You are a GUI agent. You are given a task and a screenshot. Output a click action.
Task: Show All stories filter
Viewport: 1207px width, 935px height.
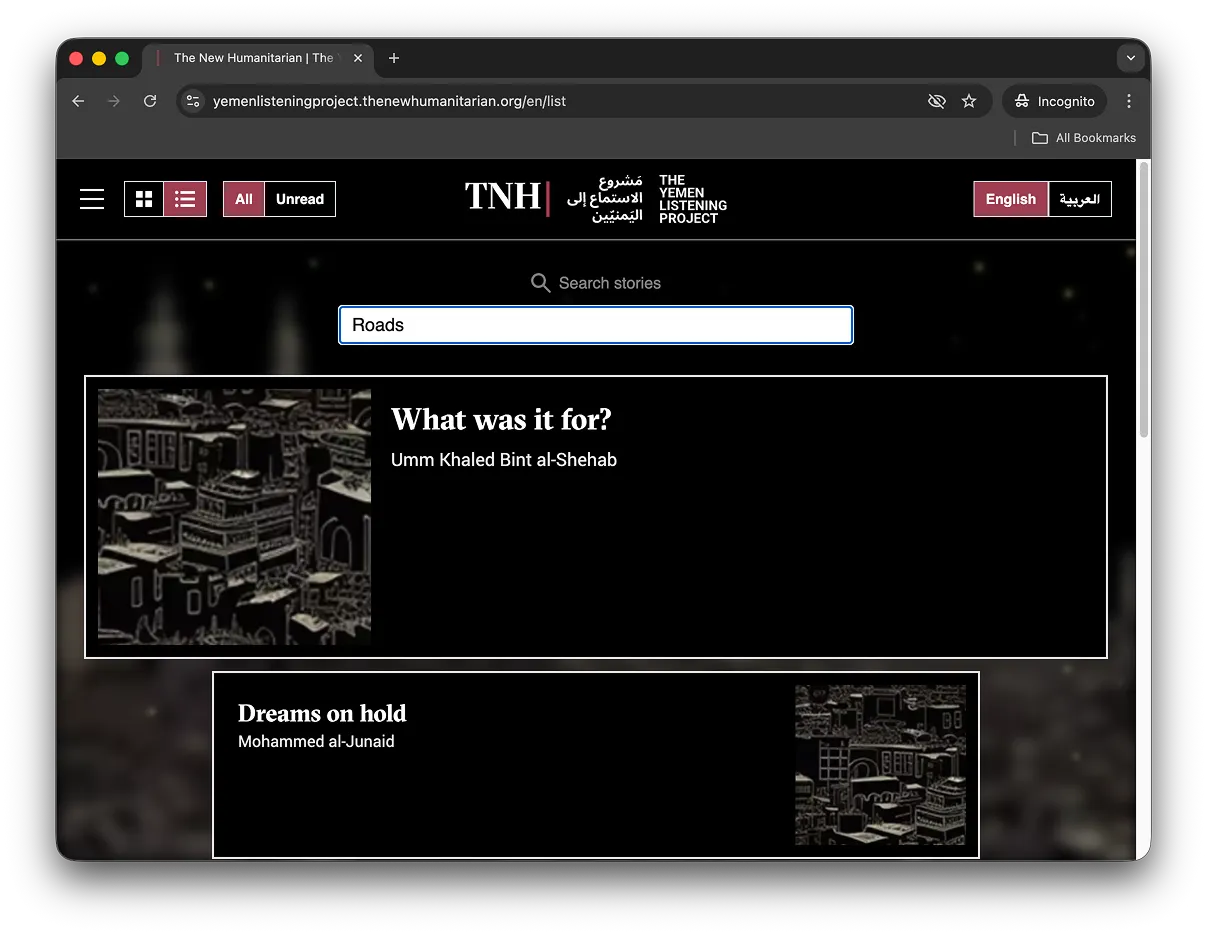coord(244,199)
